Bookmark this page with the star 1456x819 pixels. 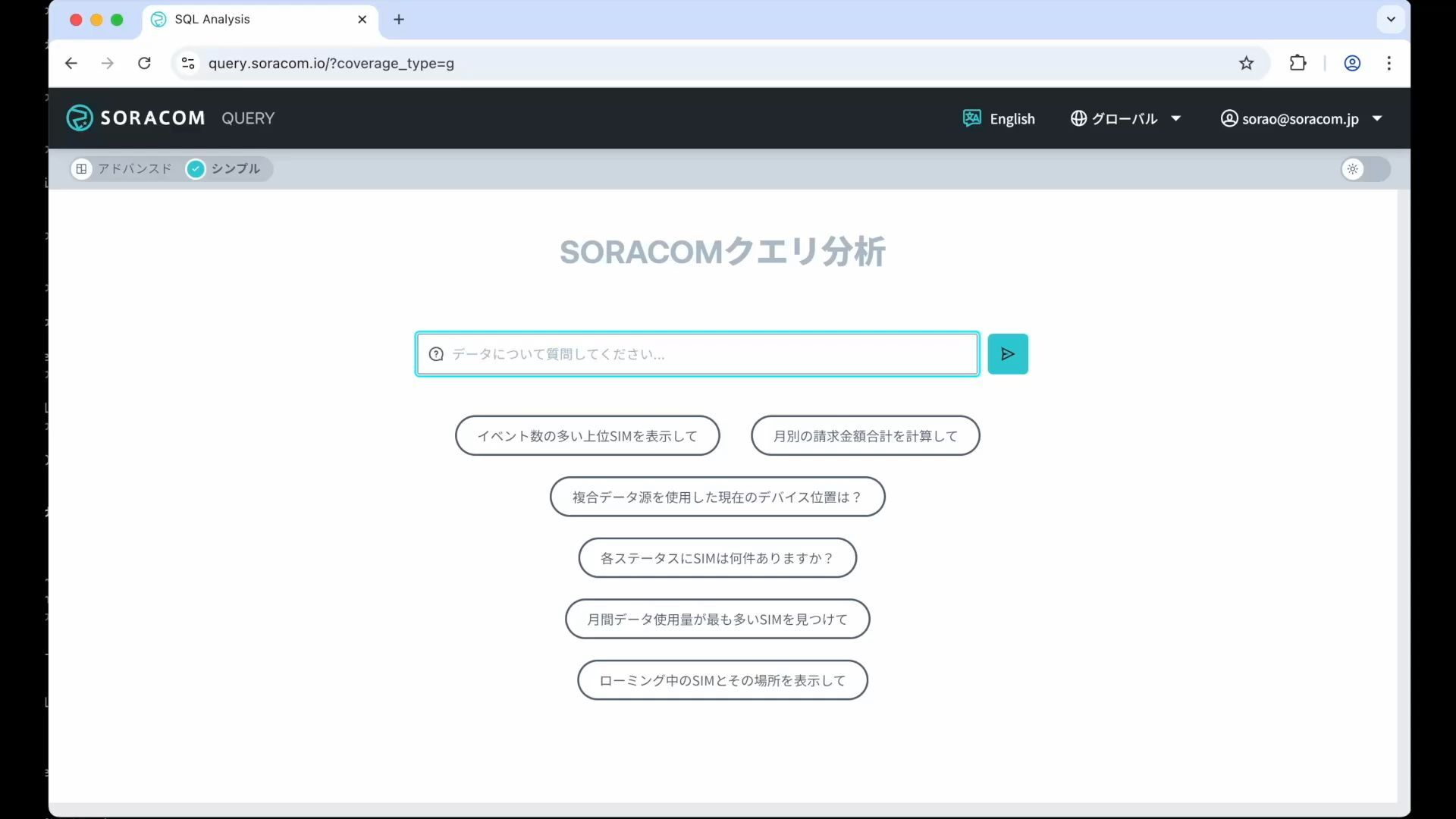[1246, 63]
